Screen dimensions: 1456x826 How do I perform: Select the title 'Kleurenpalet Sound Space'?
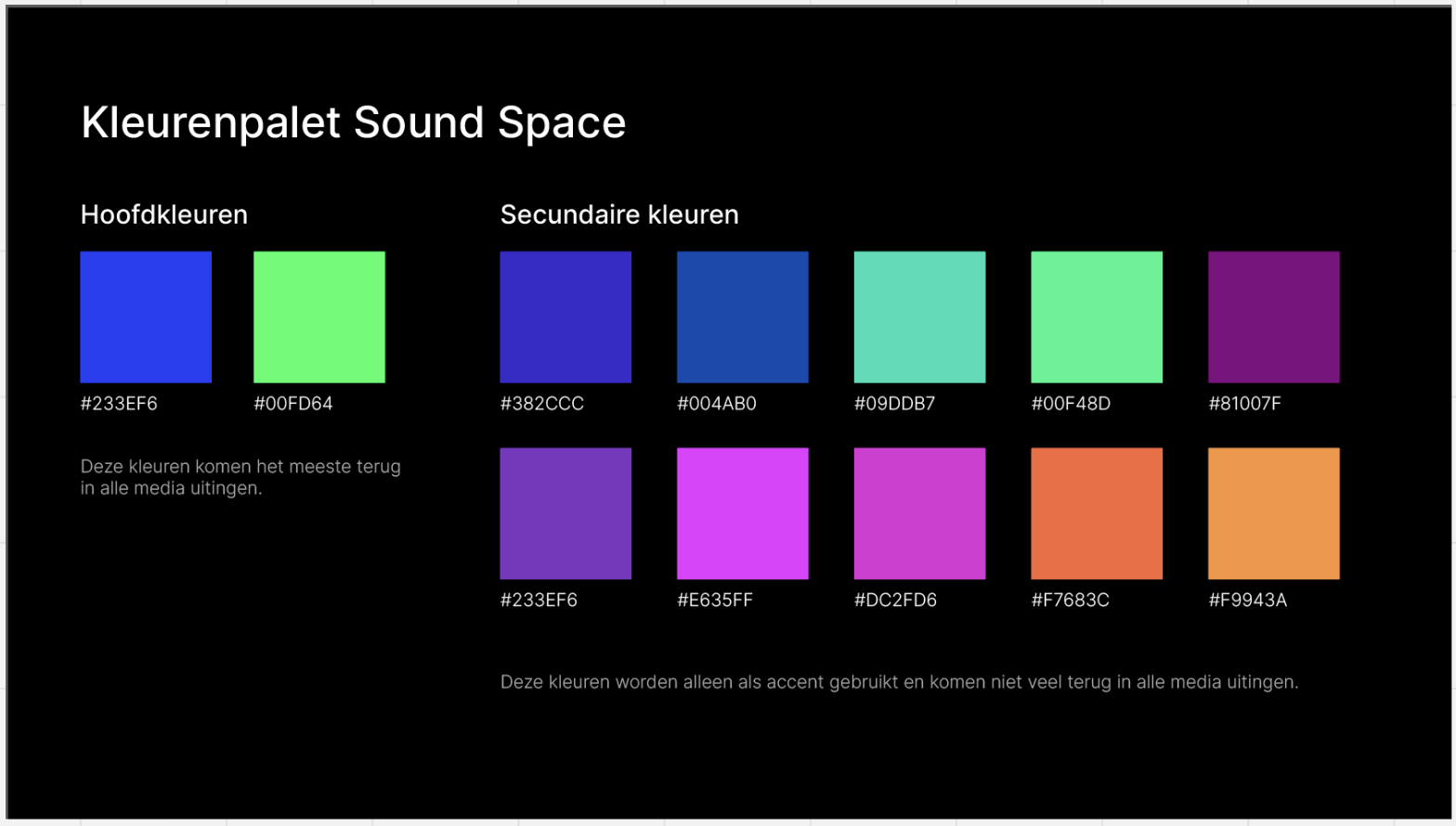353,123
